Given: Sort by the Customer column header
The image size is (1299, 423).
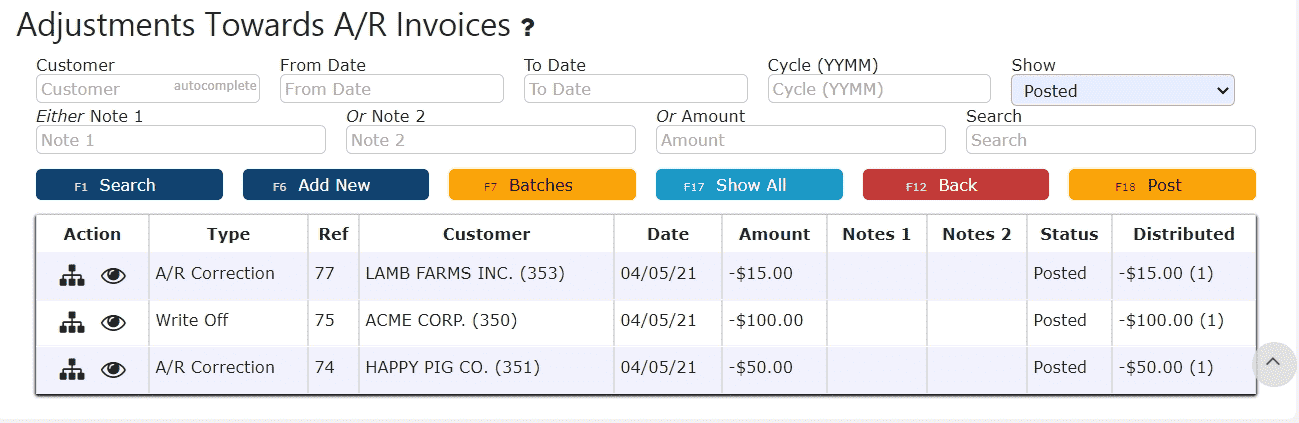Looking at the screenshot, I should pos(486,234).
